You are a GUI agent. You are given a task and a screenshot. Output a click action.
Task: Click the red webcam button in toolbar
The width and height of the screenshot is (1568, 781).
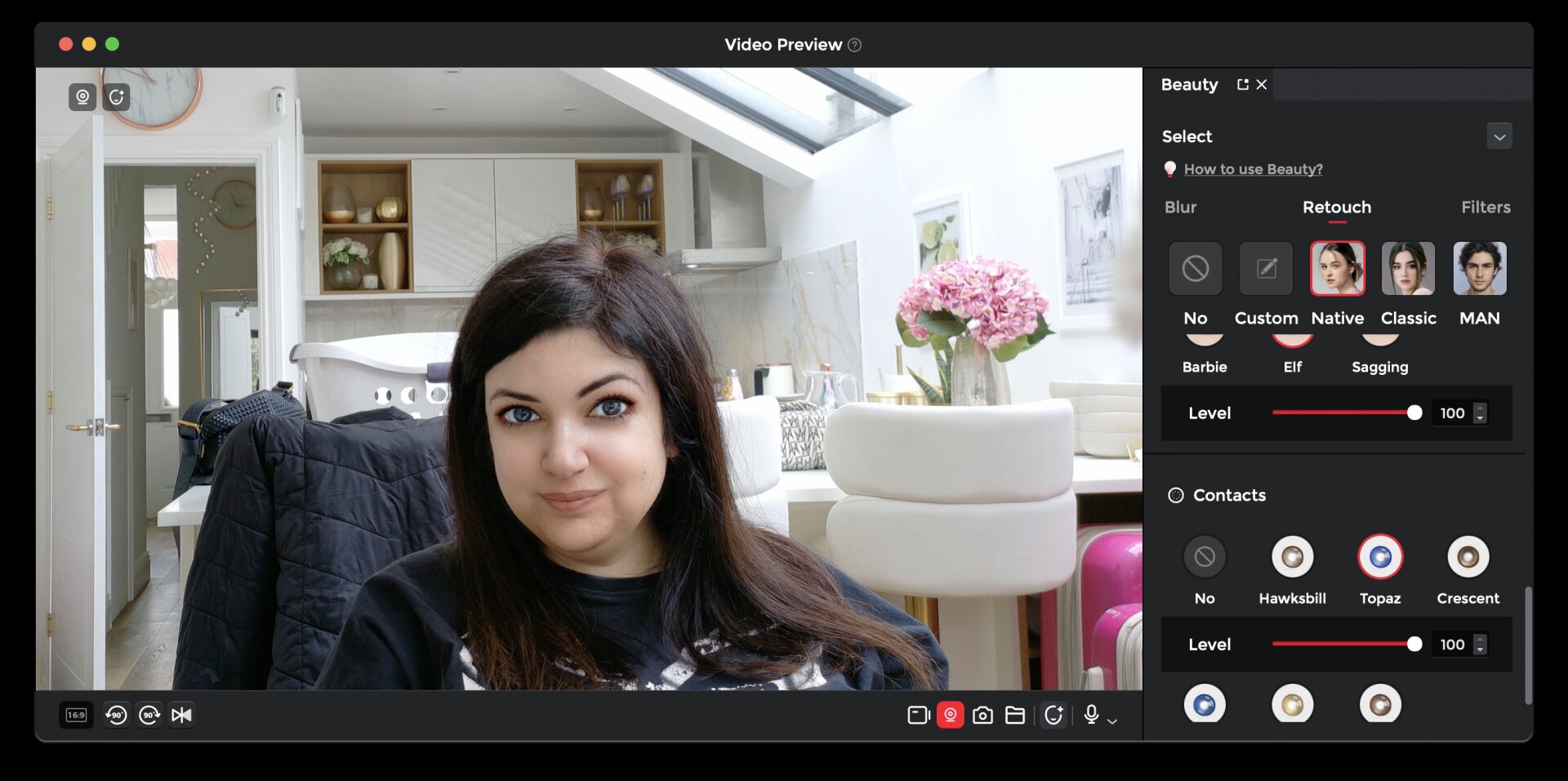[950, 716]
